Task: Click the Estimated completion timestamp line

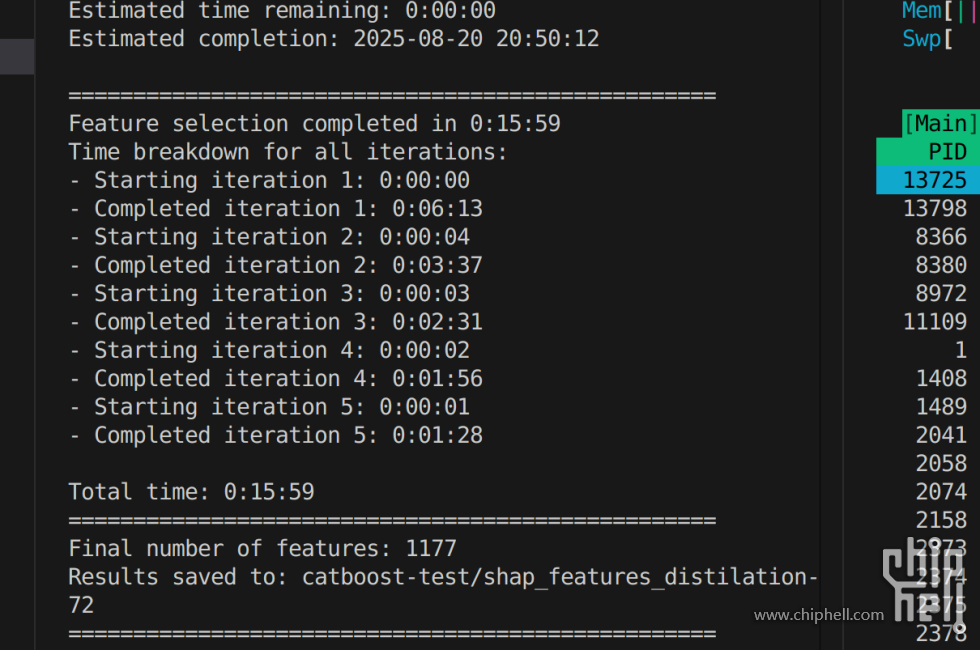Action: coord(334,39)
